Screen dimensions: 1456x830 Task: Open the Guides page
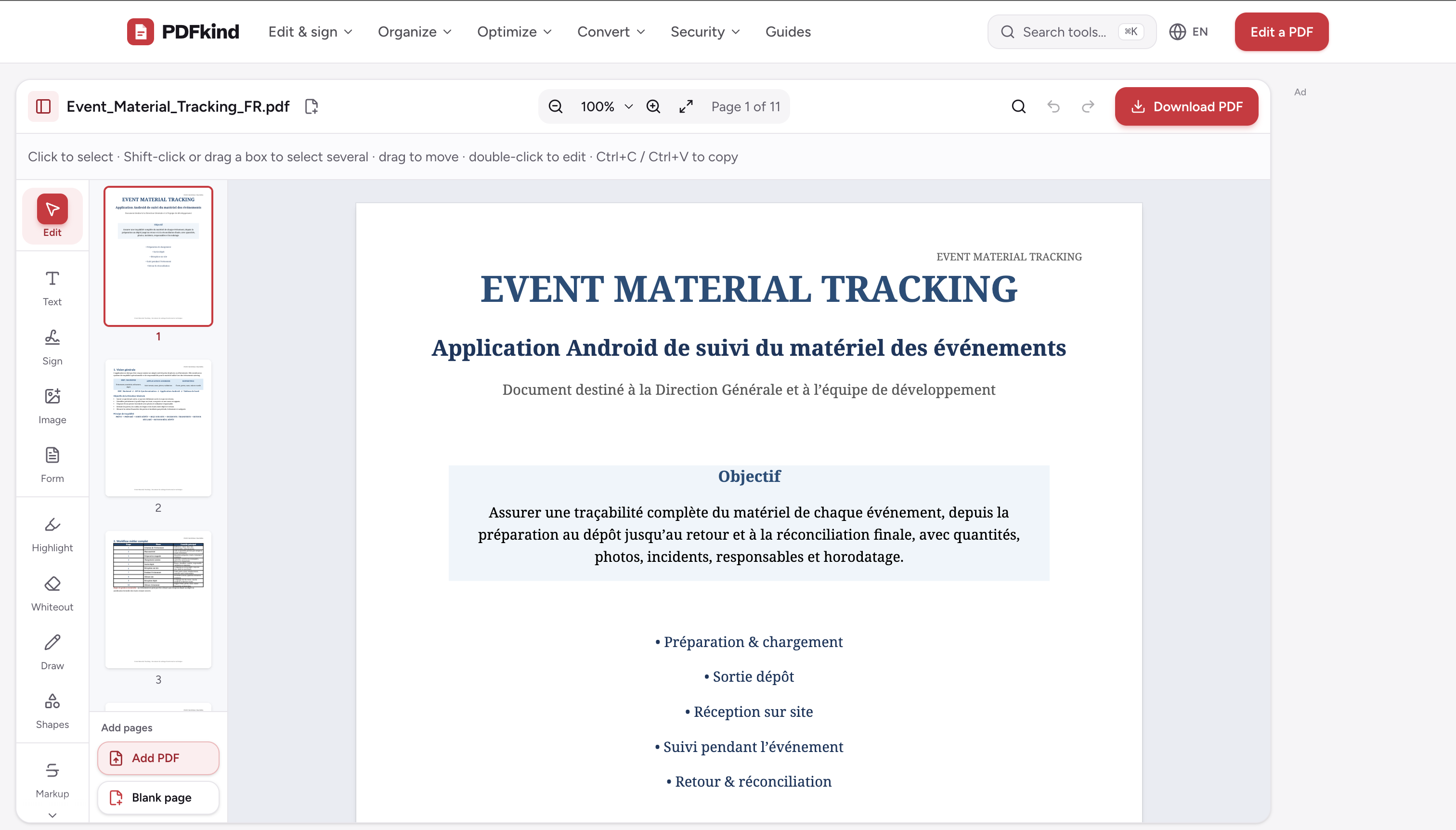click(788, 32)
